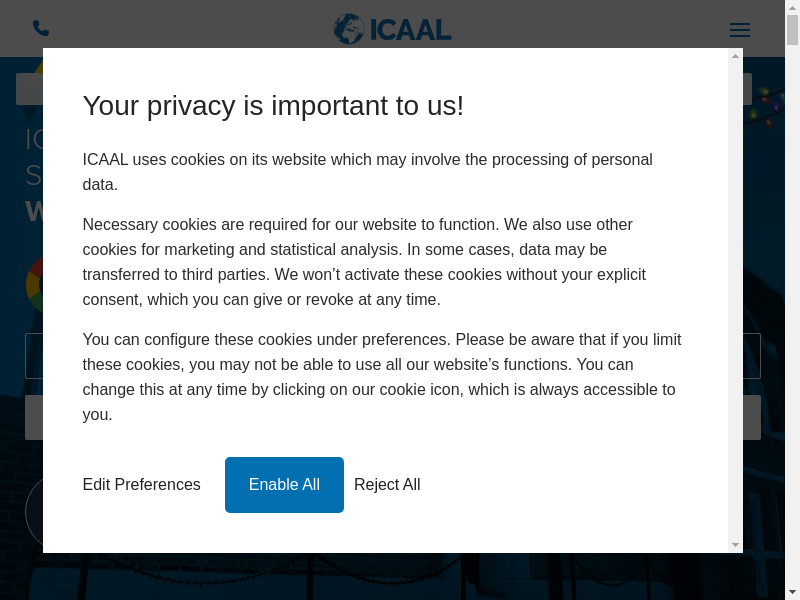
Task: Click the multicolored circle icon behind dialog
Action: click(x=33, y=285)
